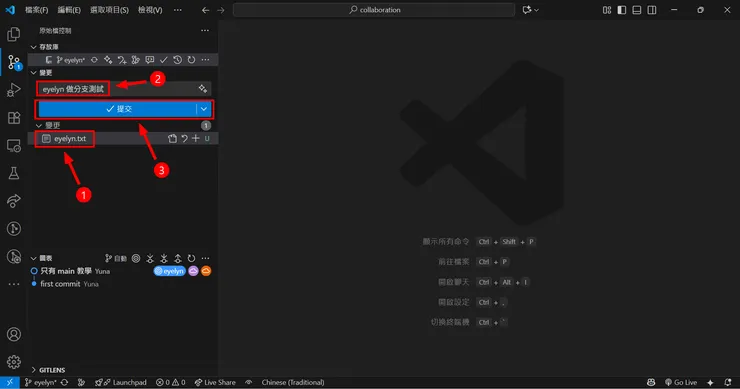740x389 pixels.
Task: Open 編輯(E) menu
Action: [69, 10]
